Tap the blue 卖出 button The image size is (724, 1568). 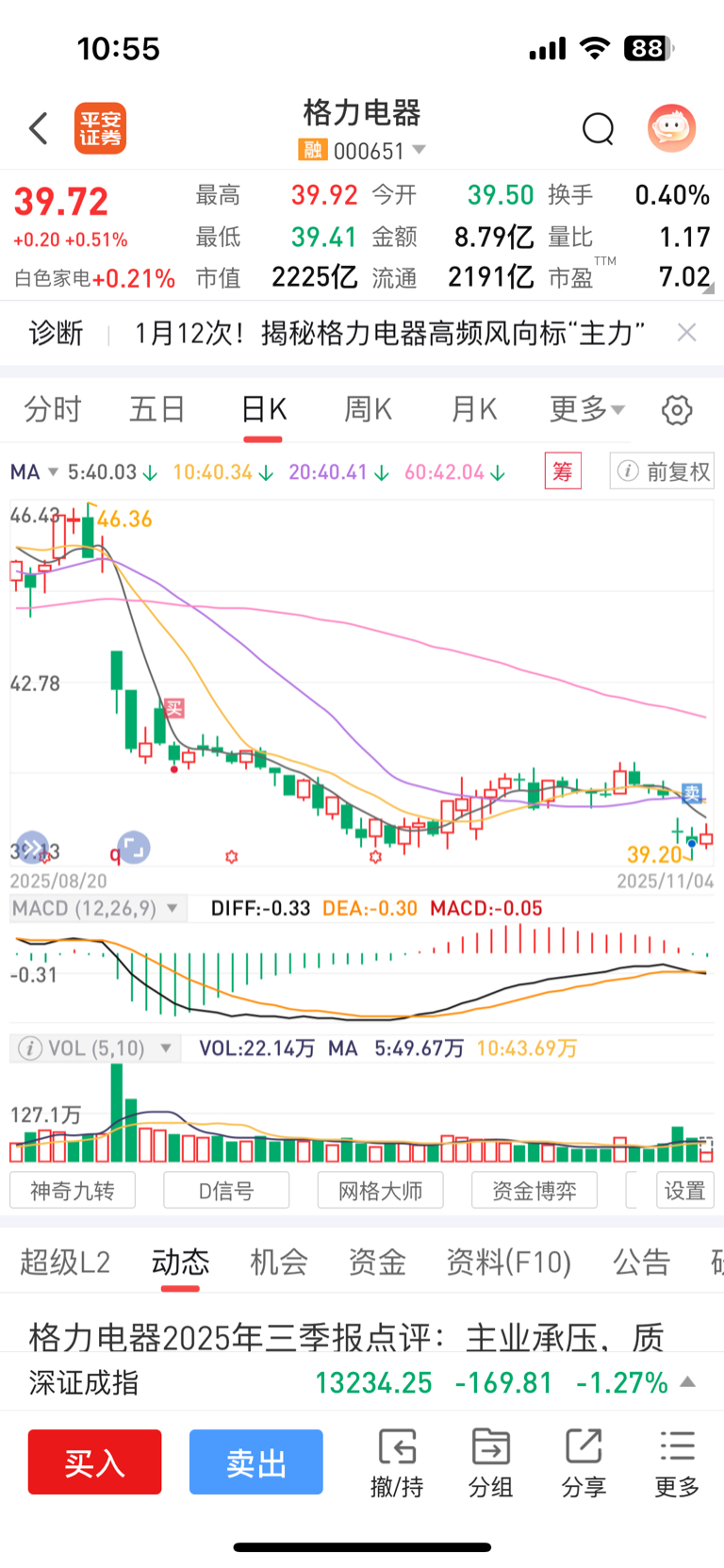tap(255, 1462)
